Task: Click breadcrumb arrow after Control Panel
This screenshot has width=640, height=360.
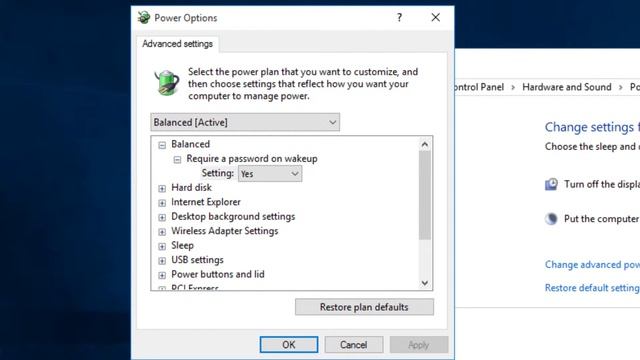Action: coord(513,87)
